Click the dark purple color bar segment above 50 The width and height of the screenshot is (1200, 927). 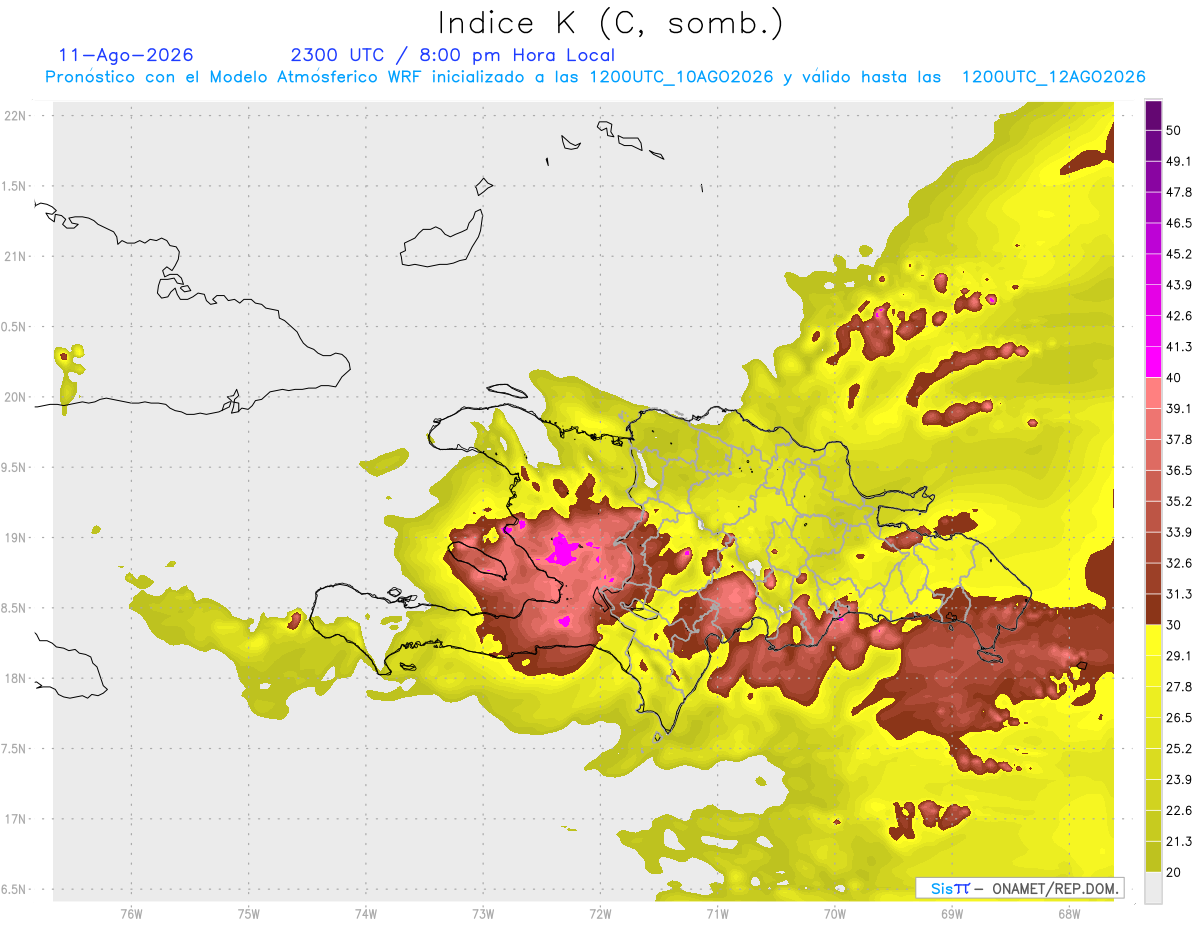tap(1153, 115)
